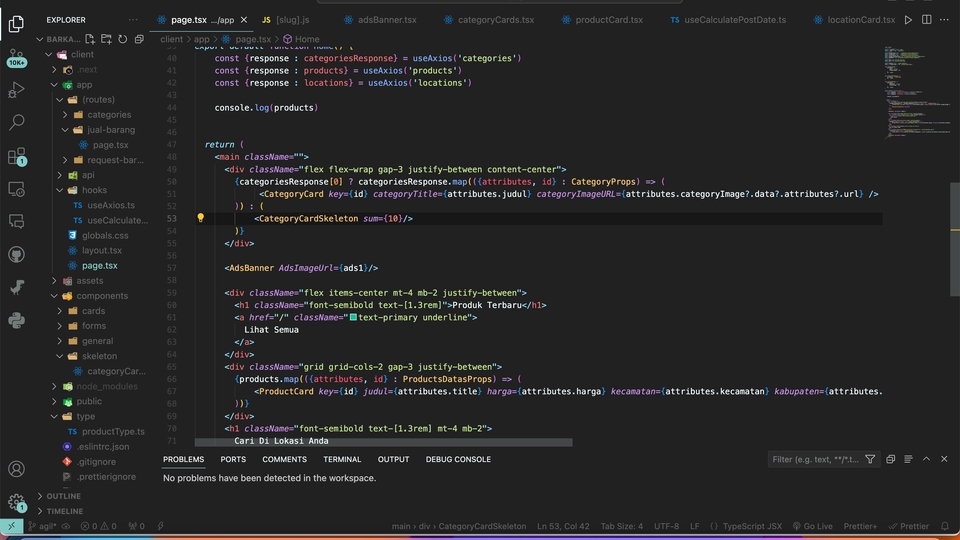
Task: Collapse all problems in panel
Action: point(890,459)
